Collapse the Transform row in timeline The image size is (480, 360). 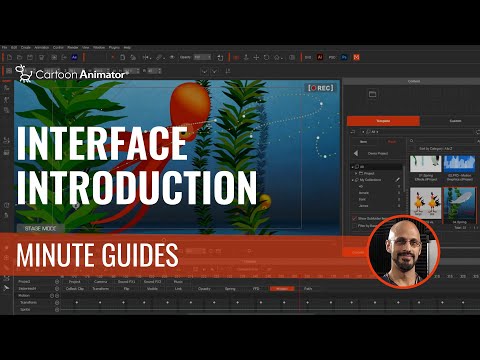point(57,303)
